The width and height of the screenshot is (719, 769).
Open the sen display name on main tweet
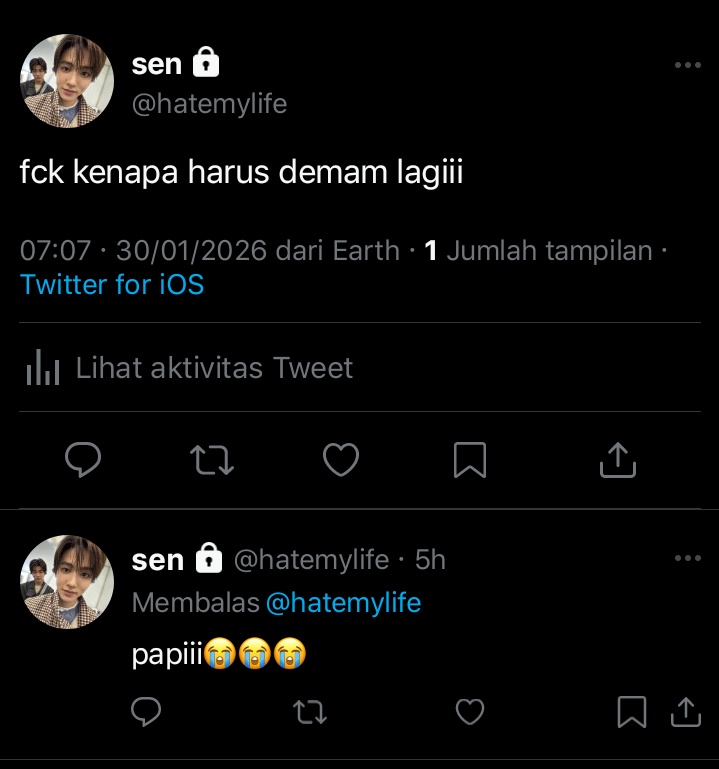[x=157, y=64]
